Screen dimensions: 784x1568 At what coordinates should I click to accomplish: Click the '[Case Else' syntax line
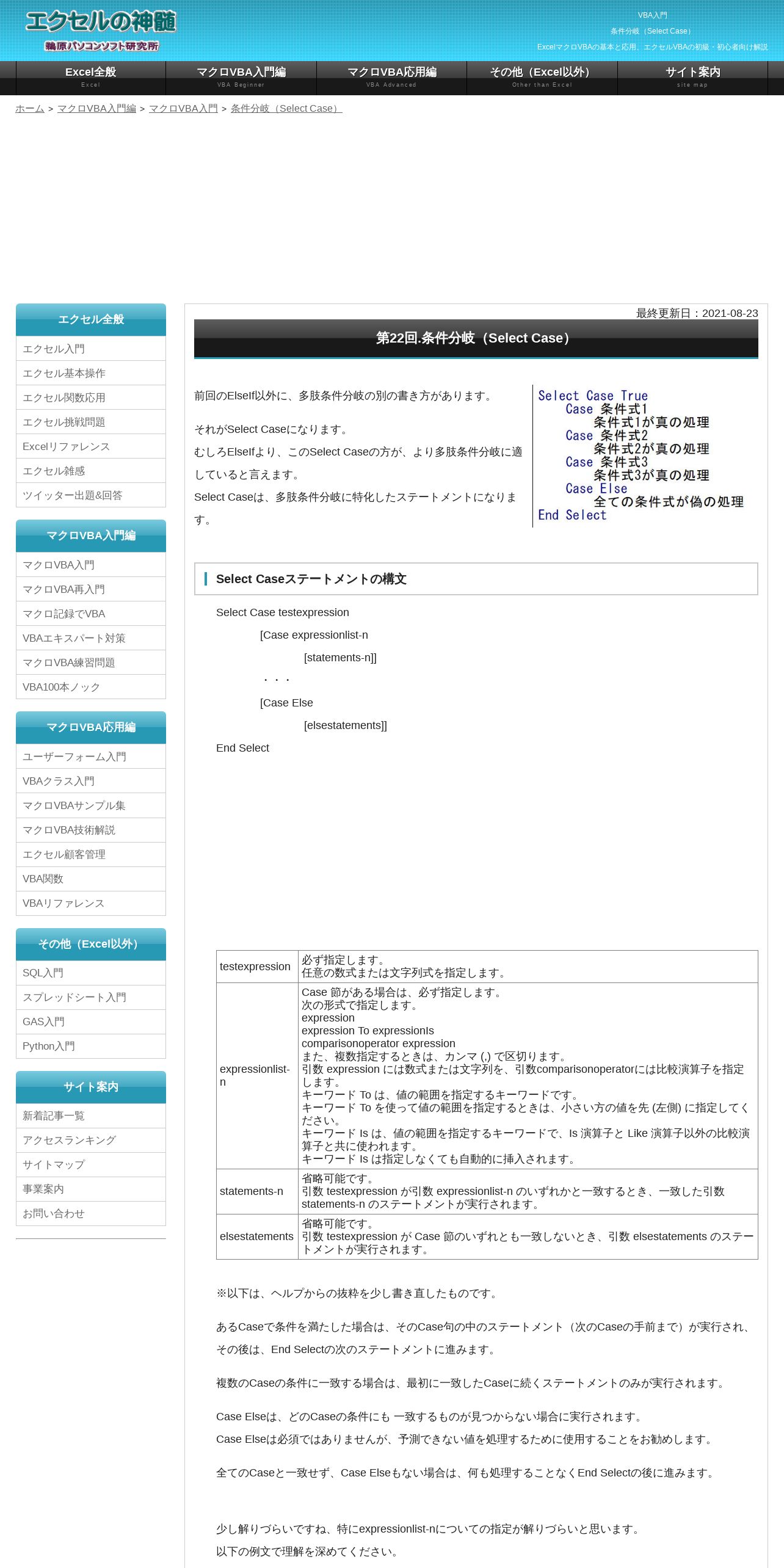point(286,703)
